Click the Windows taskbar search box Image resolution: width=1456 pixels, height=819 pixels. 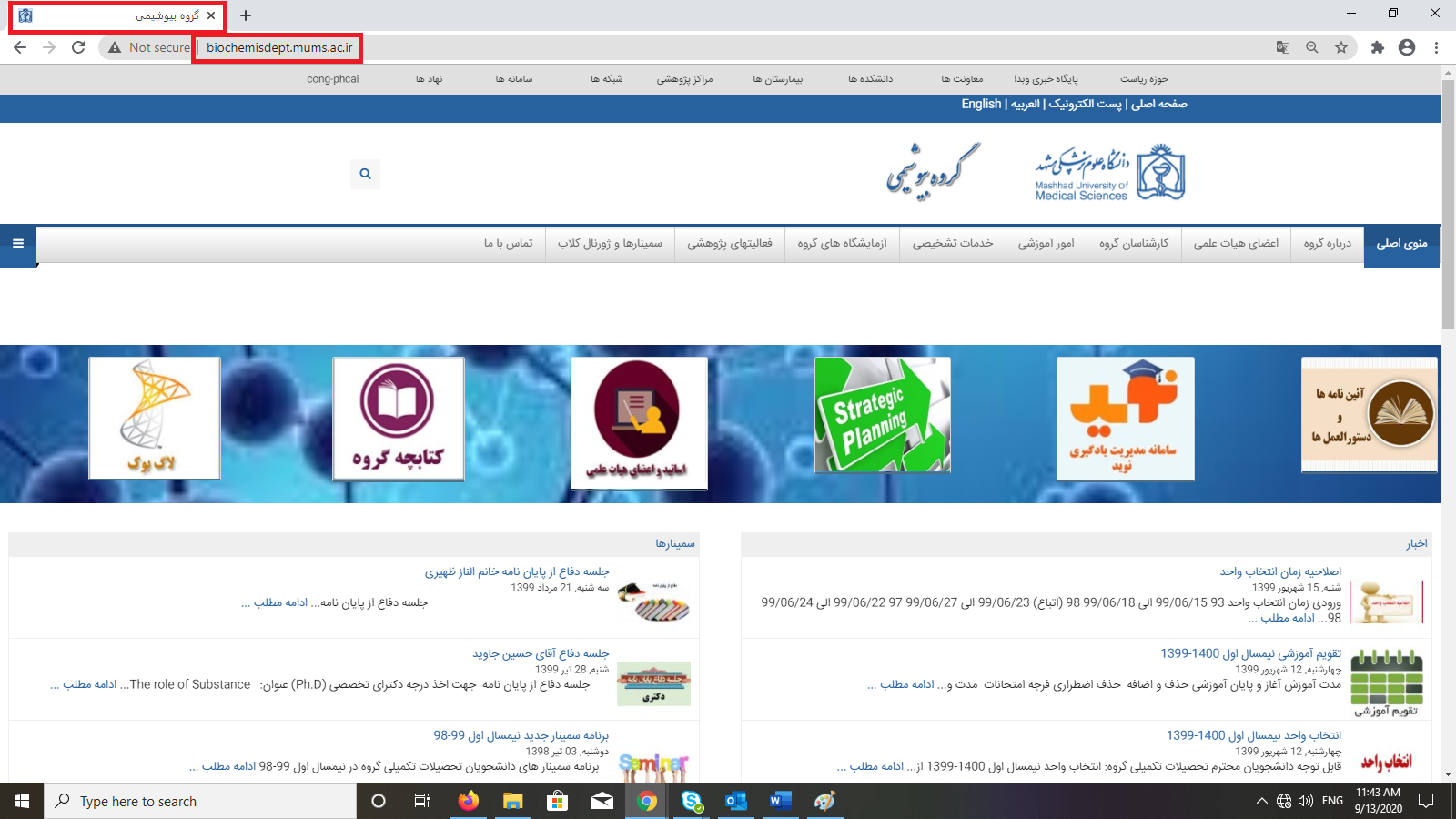pos(200,801)
